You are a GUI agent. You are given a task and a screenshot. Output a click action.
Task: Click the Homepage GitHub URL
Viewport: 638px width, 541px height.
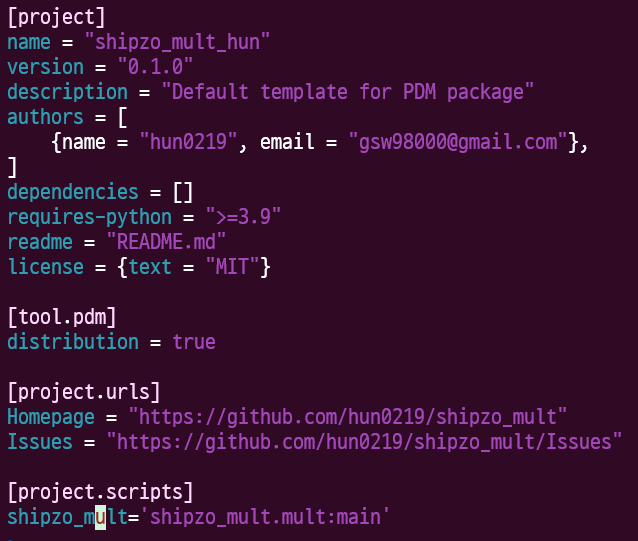(x=347, y=417)
